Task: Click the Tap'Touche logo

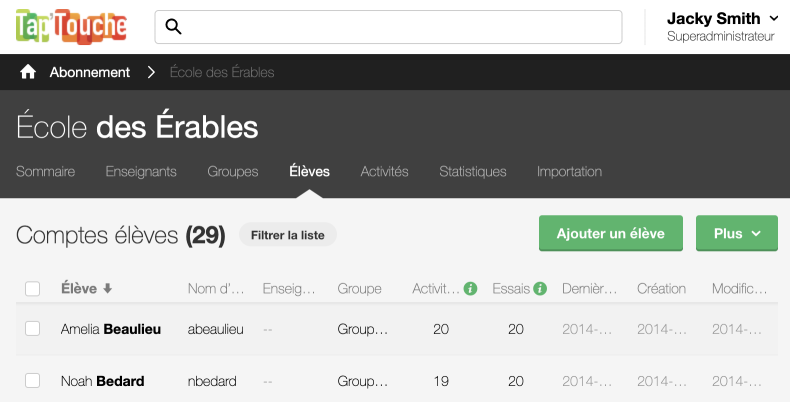Action: pos(71,27)
